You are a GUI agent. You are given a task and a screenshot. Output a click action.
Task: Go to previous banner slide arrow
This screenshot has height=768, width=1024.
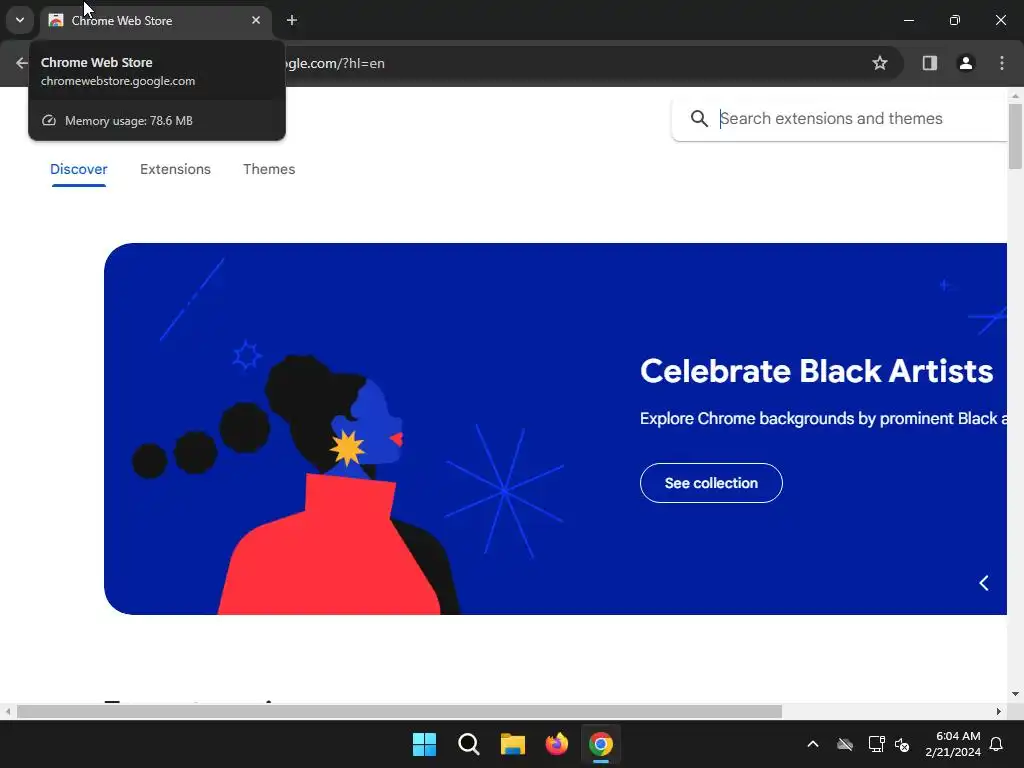coord(984,583)
